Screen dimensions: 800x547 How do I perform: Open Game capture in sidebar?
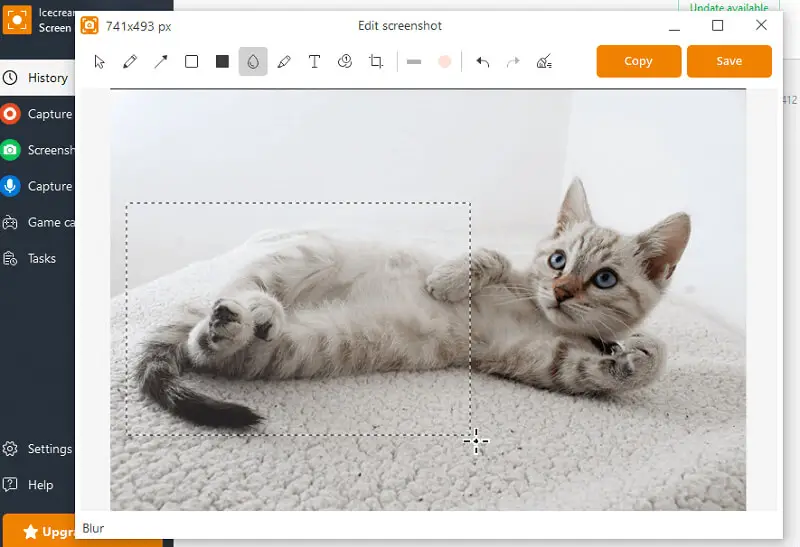pos(37,222)
